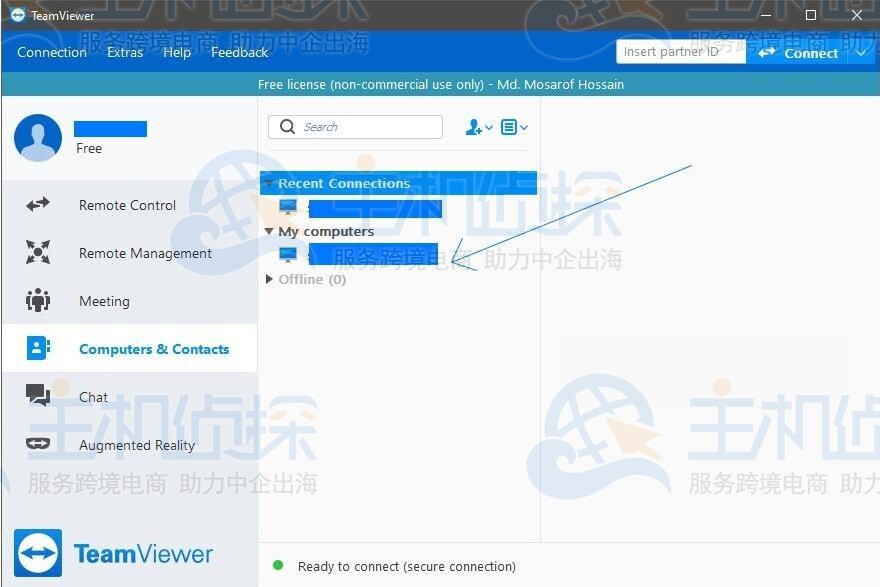
Task: Open the Chat section
Action: click(38, 396)
